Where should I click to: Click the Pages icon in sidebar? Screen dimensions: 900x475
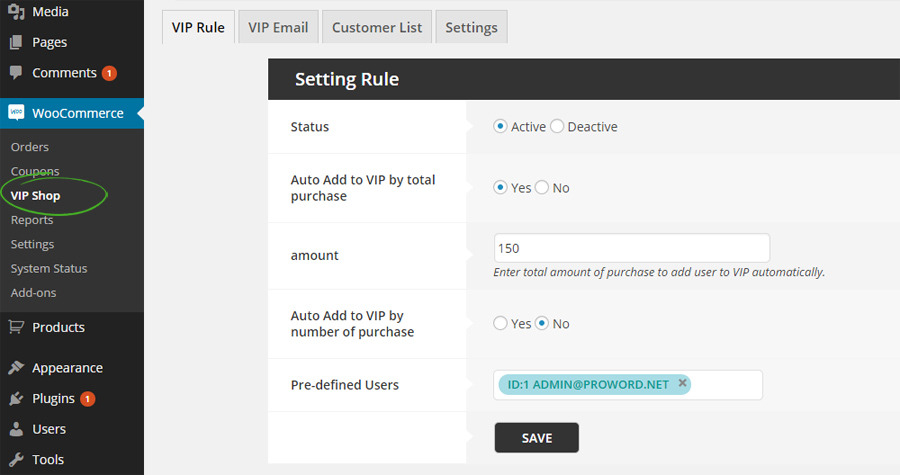click(16, 42)
